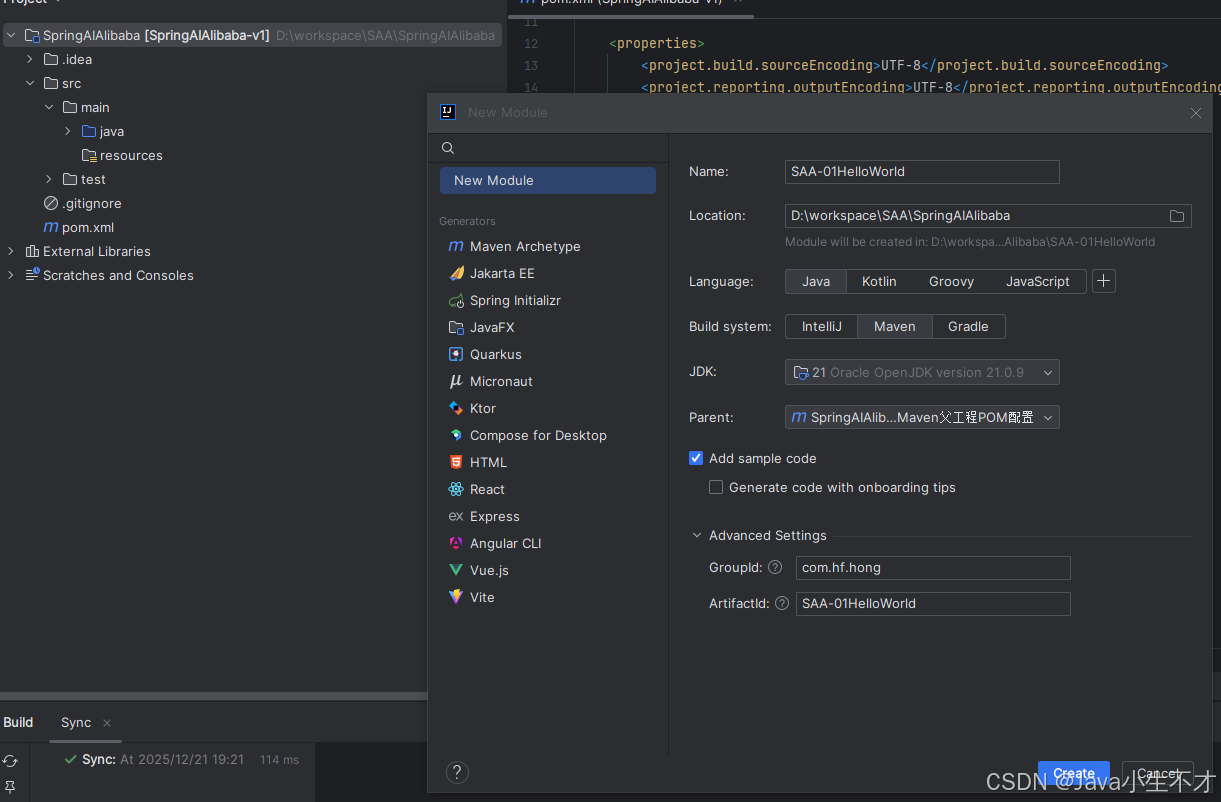
Task: Open the folder browse icon in Location field
Action: [x=1177, y=216]
